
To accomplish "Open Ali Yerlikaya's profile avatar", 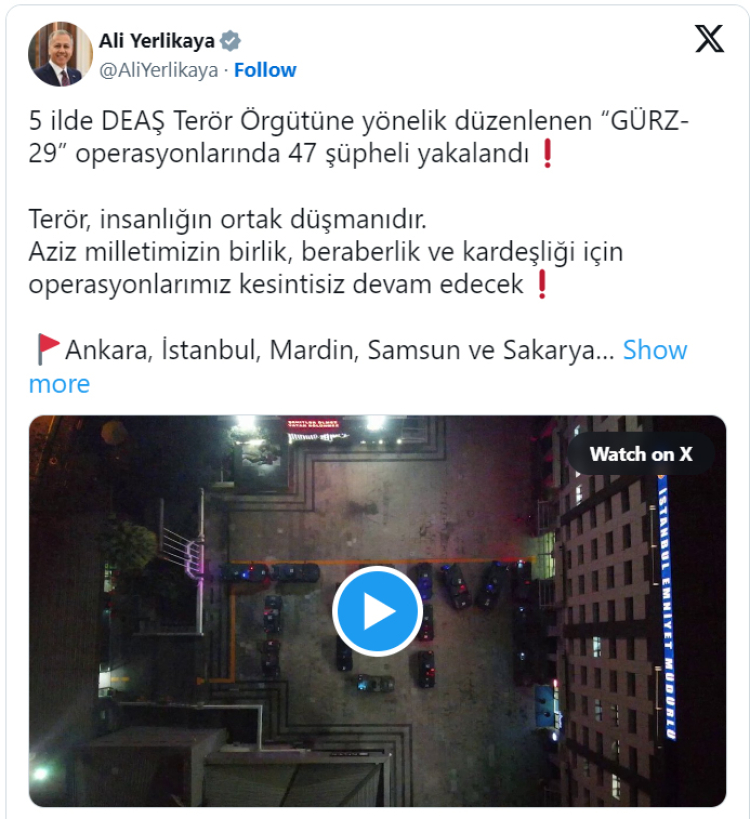I will [x=60, y=54].
